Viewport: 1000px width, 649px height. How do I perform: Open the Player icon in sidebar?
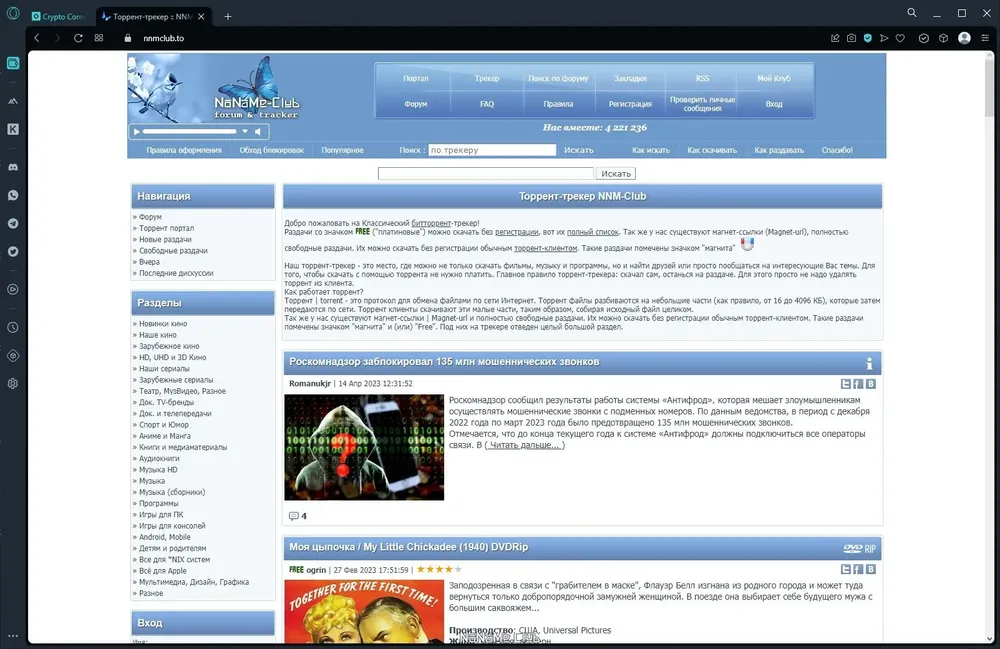13,289
